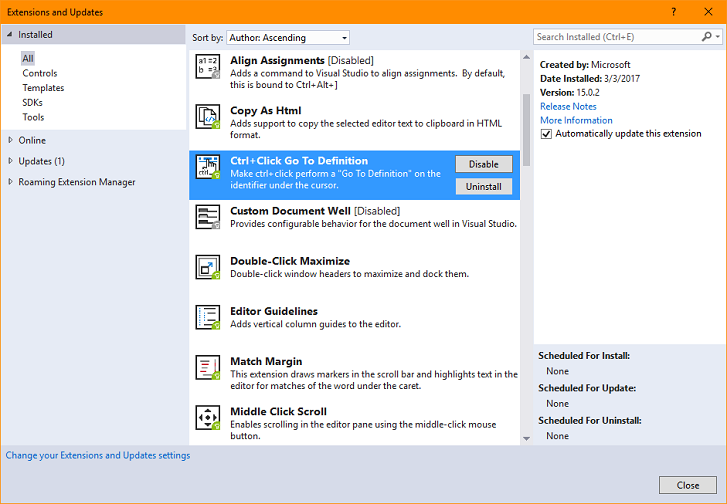The image size is (727, 504).
Task: Select the Double-Click Maximize title
Action: click(290, 261)
